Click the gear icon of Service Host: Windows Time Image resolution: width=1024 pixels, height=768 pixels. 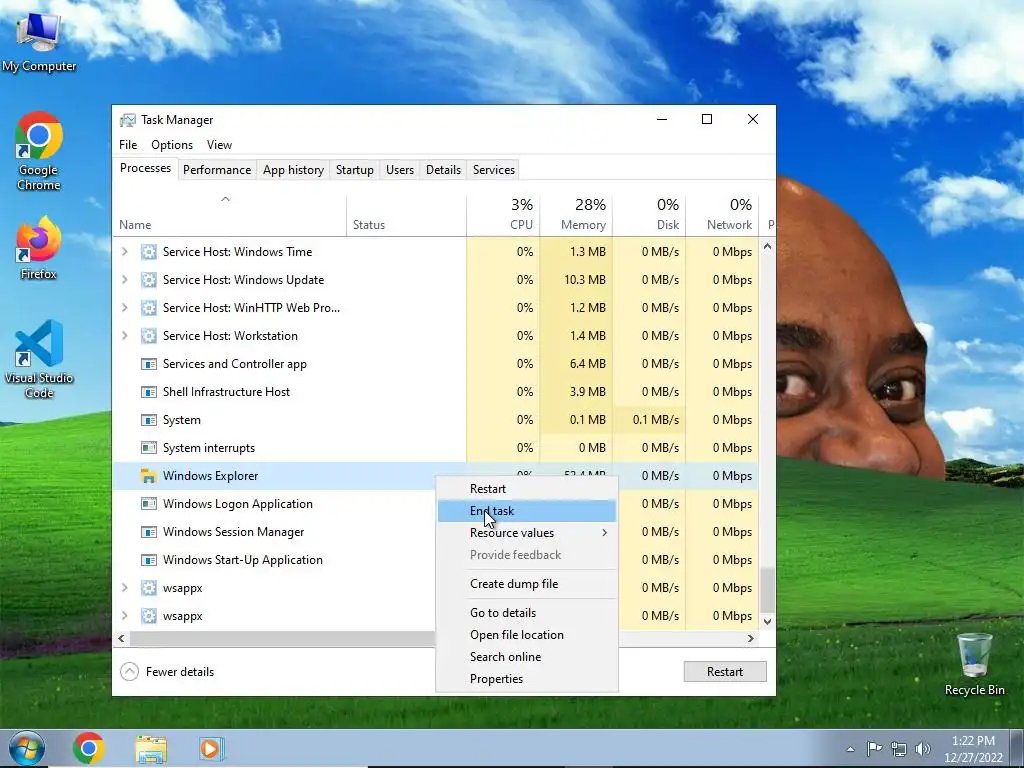tap(148, 252)
